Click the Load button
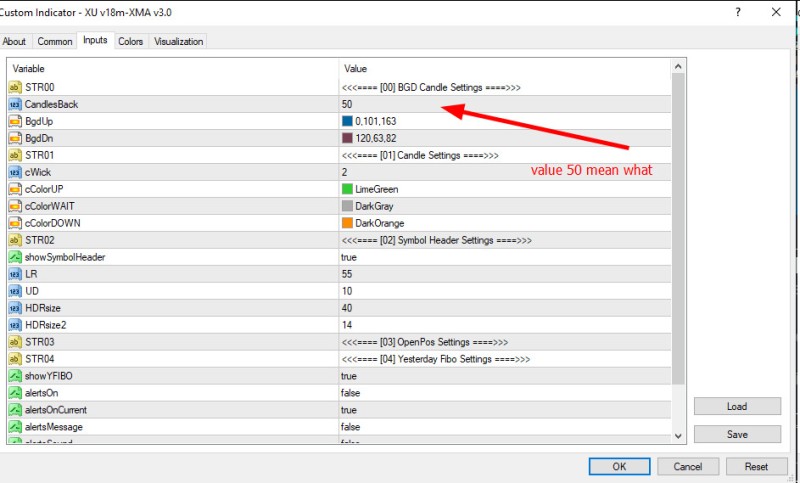Screen dimensions: 800x483 pos(737,406)
